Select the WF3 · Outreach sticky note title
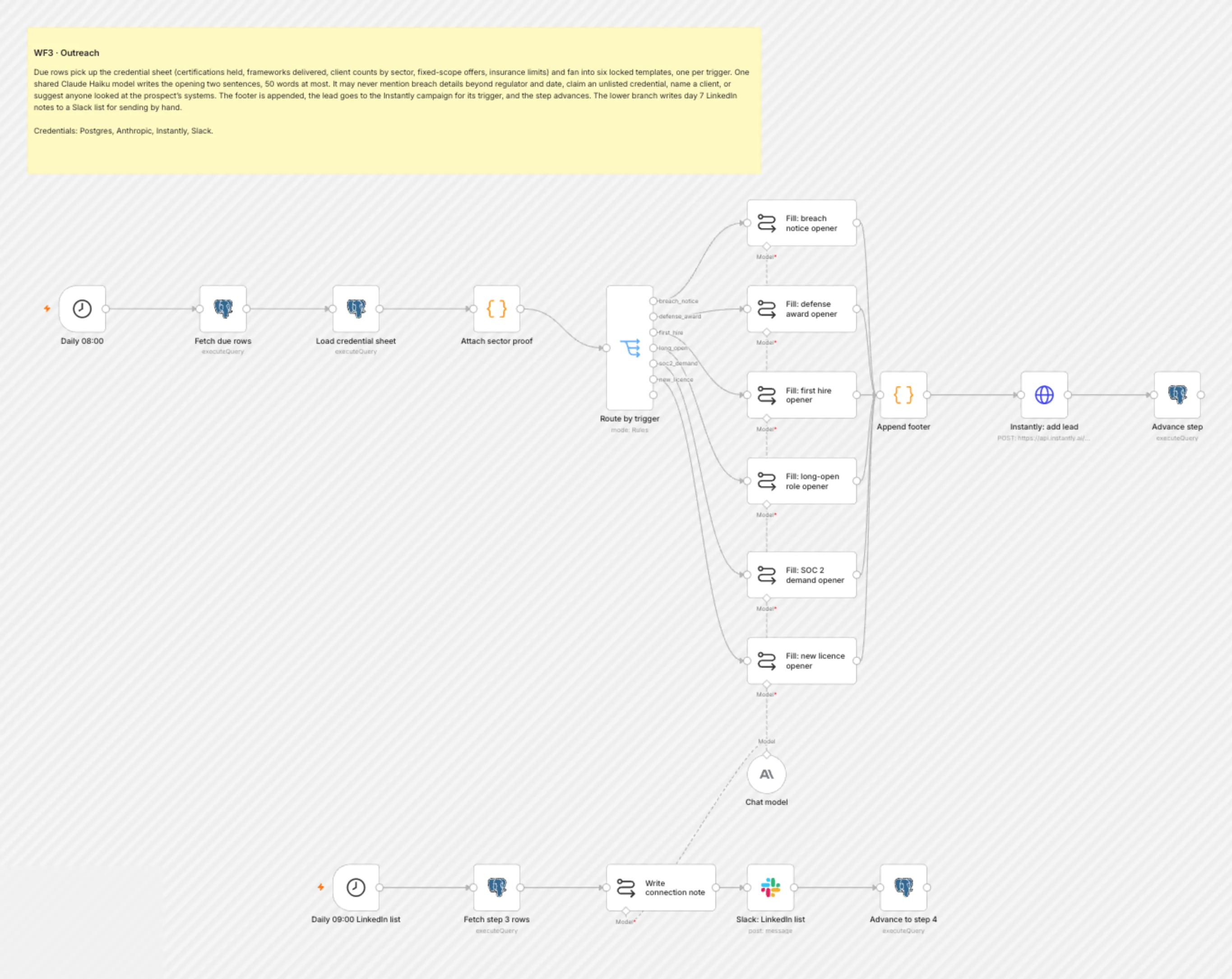Screen dimensions: 1232x979 [66, 52]
